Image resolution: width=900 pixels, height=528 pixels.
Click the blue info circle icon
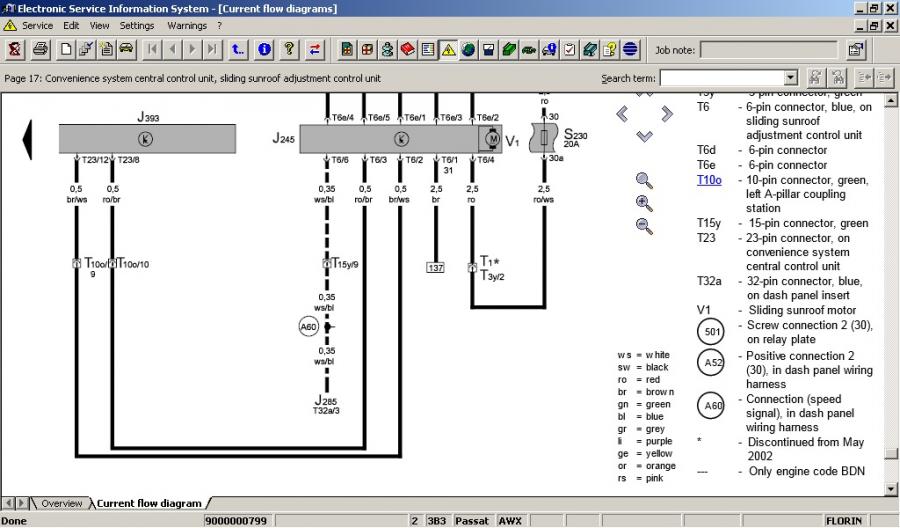264,49
